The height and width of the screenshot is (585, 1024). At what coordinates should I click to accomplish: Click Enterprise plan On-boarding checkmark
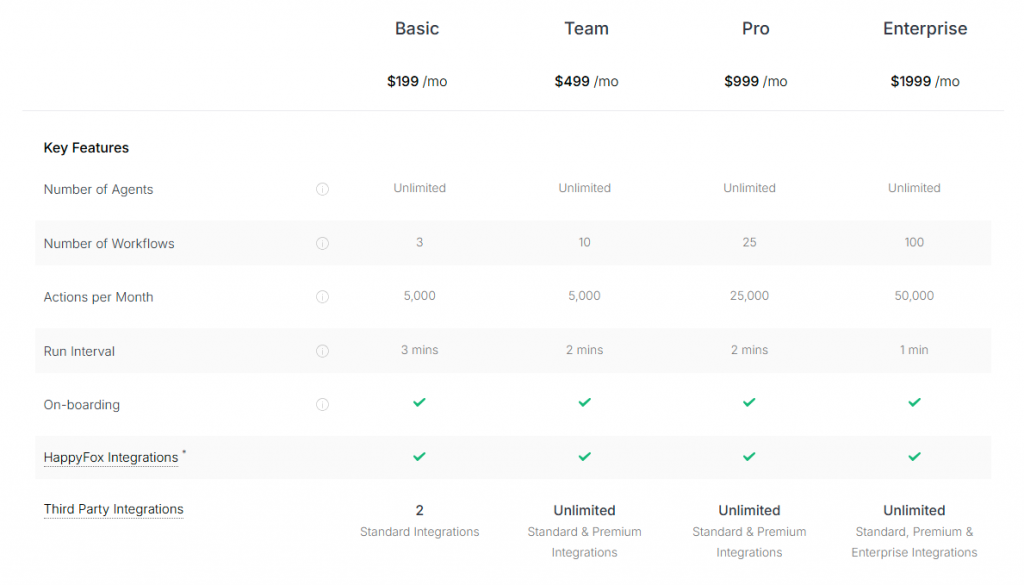pyautogui.click(x=914, y=402)
